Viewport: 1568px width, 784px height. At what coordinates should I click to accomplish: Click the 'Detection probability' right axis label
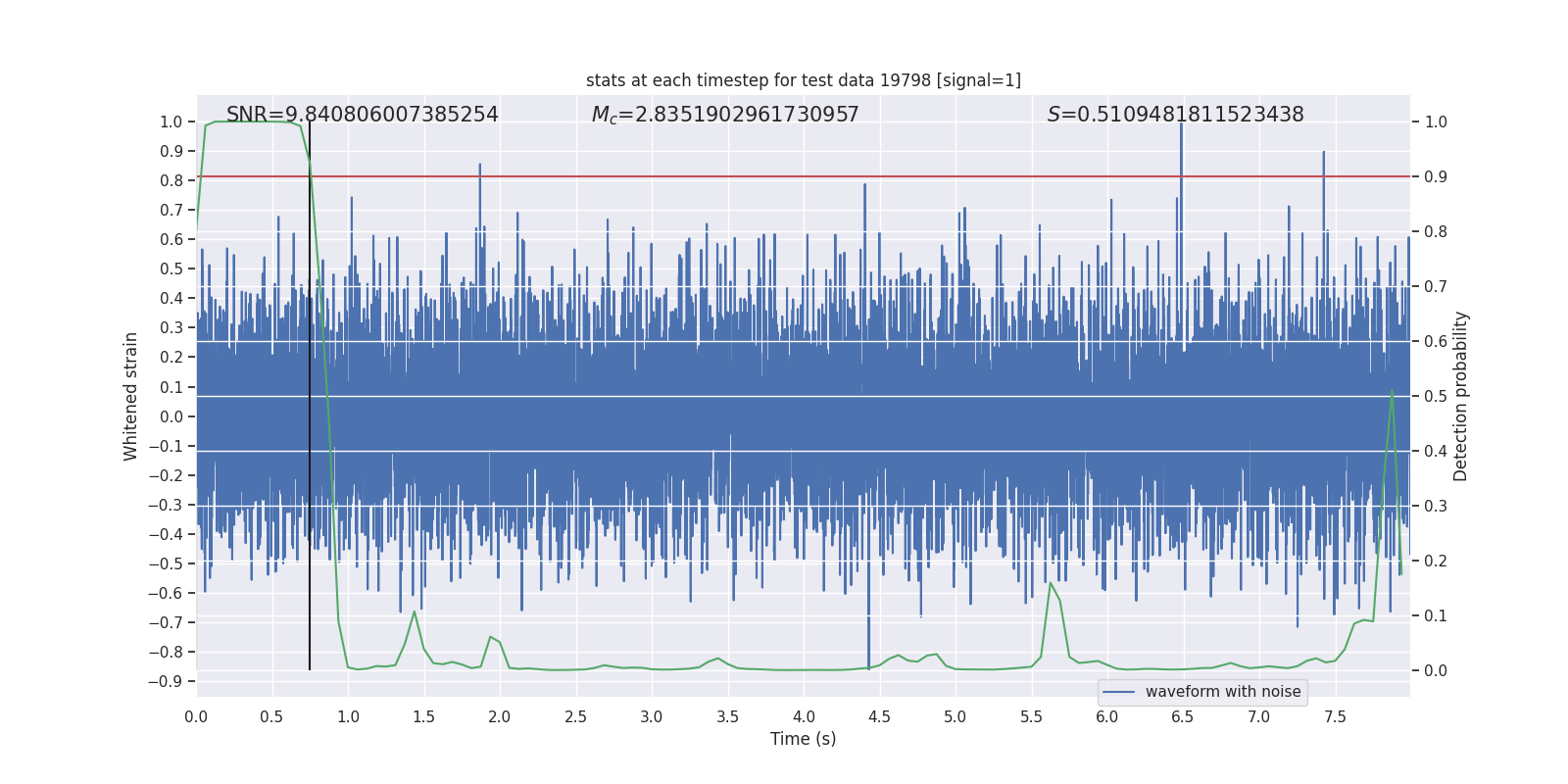pos(1460,396)
